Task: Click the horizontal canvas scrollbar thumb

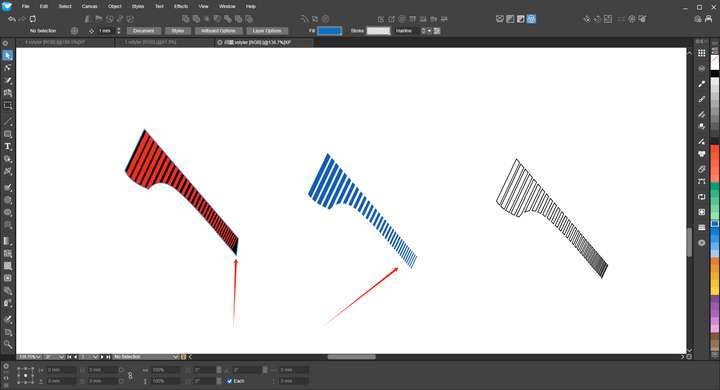Action: (x=351, y=357)
